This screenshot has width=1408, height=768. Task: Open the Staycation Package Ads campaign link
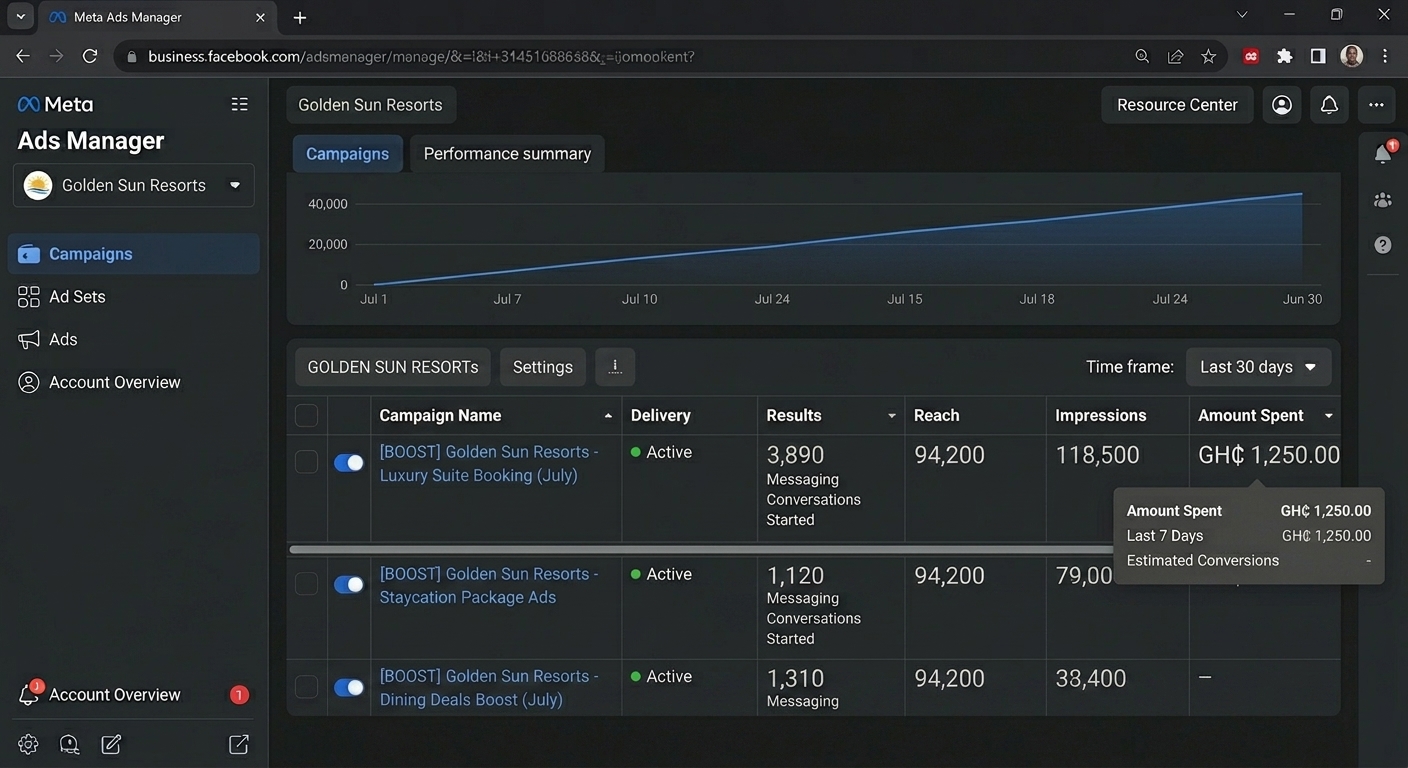pyautogui.click(x=489, y=586)
